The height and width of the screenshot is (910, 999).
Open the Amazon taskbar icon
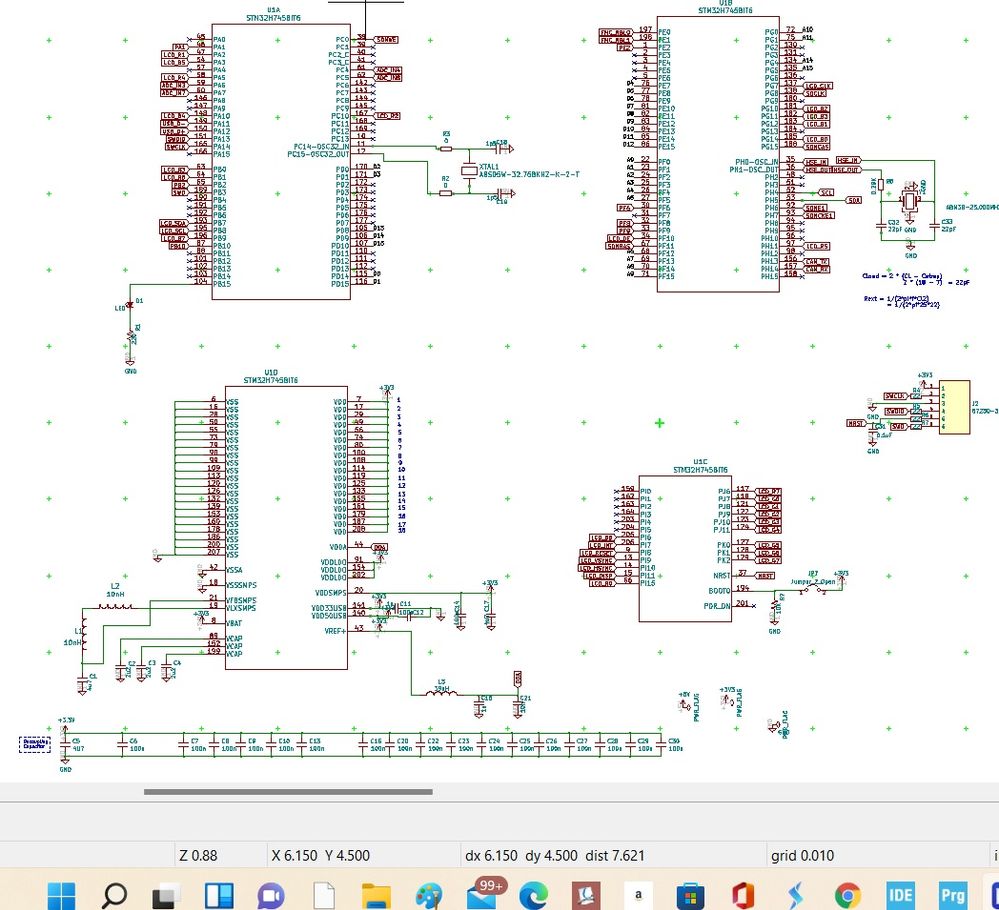(638, 896)
